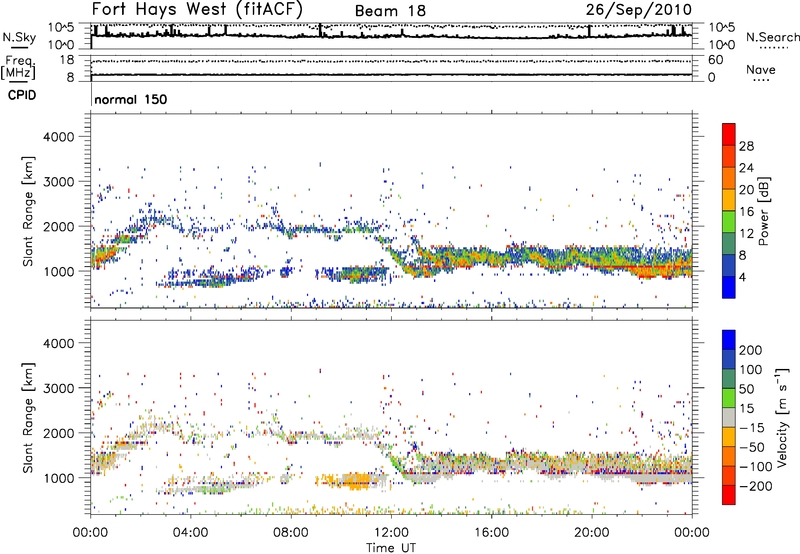Pick the red segment above 28 dB
This screenshot has height=554, width=800.
[729, 135]
